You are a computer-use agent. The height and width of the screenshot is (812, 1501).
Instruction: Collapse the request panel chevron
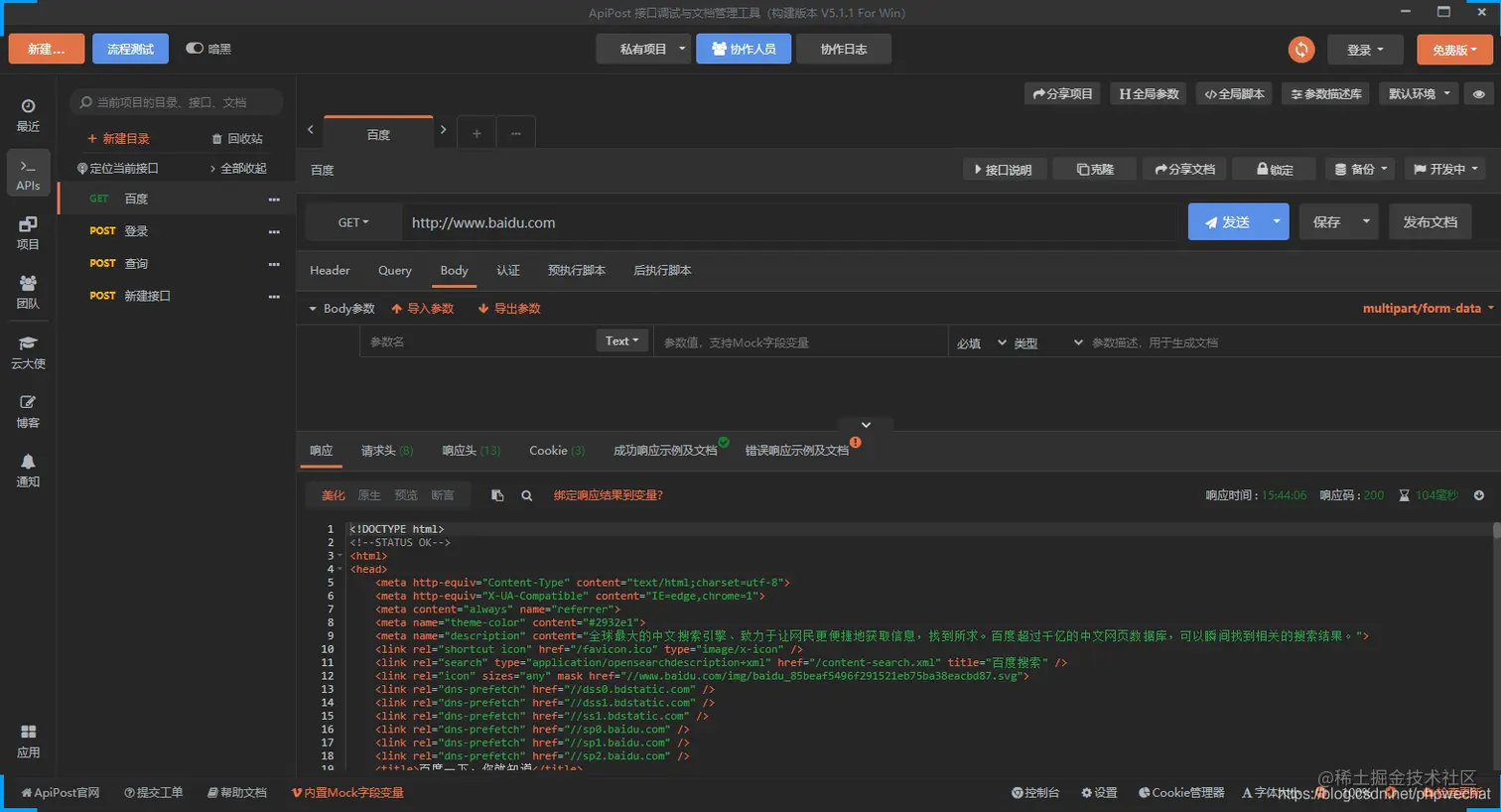[866, 425]
